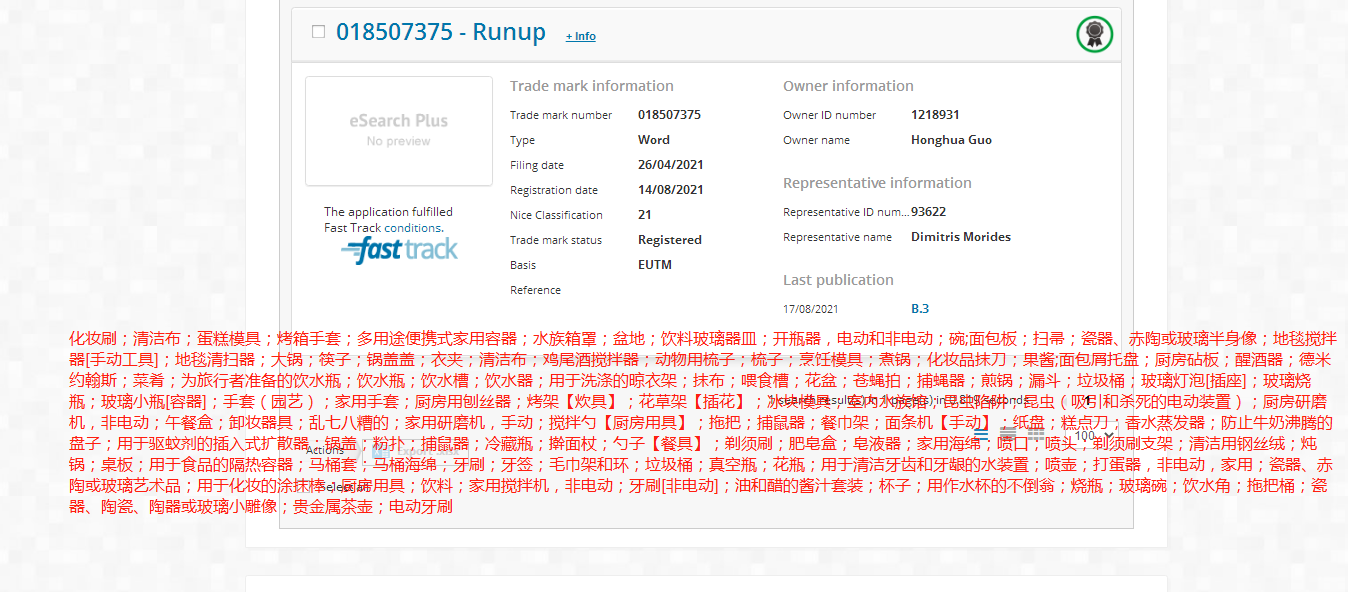Screen dimensions: 1348x592
Task: Click the green registered ribbon badge icon
Action: 1094,35
